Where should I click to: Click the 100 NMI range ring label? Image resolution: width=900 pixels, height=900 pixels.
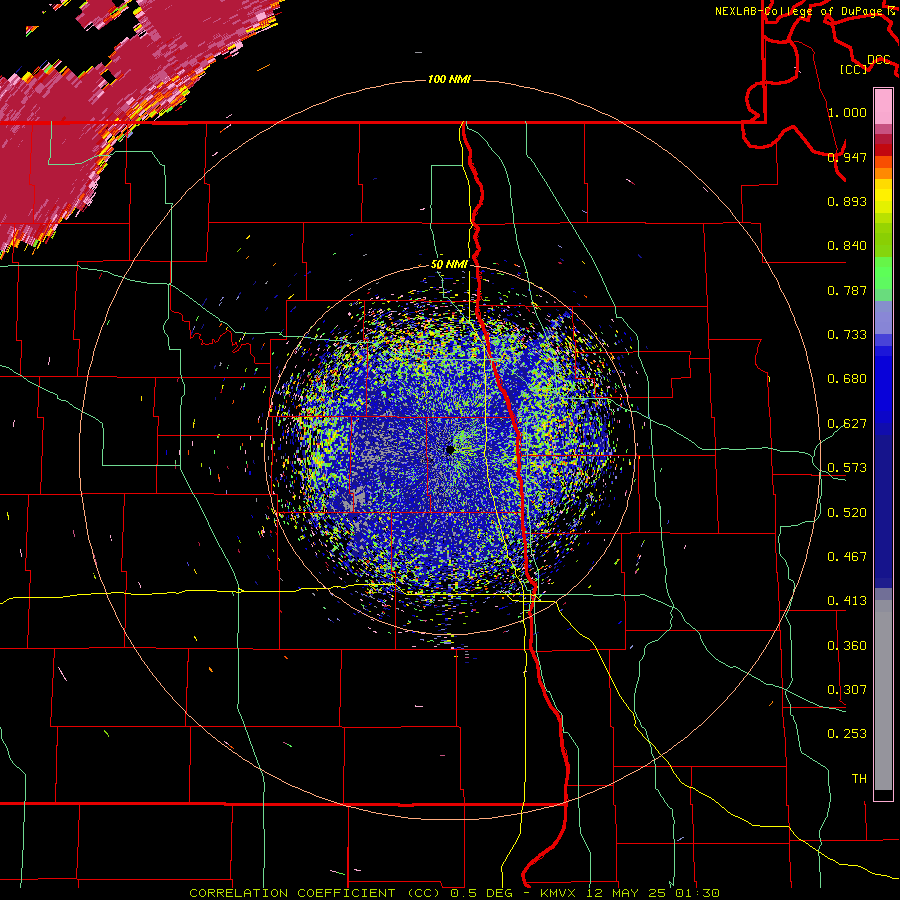pos(449,79)
